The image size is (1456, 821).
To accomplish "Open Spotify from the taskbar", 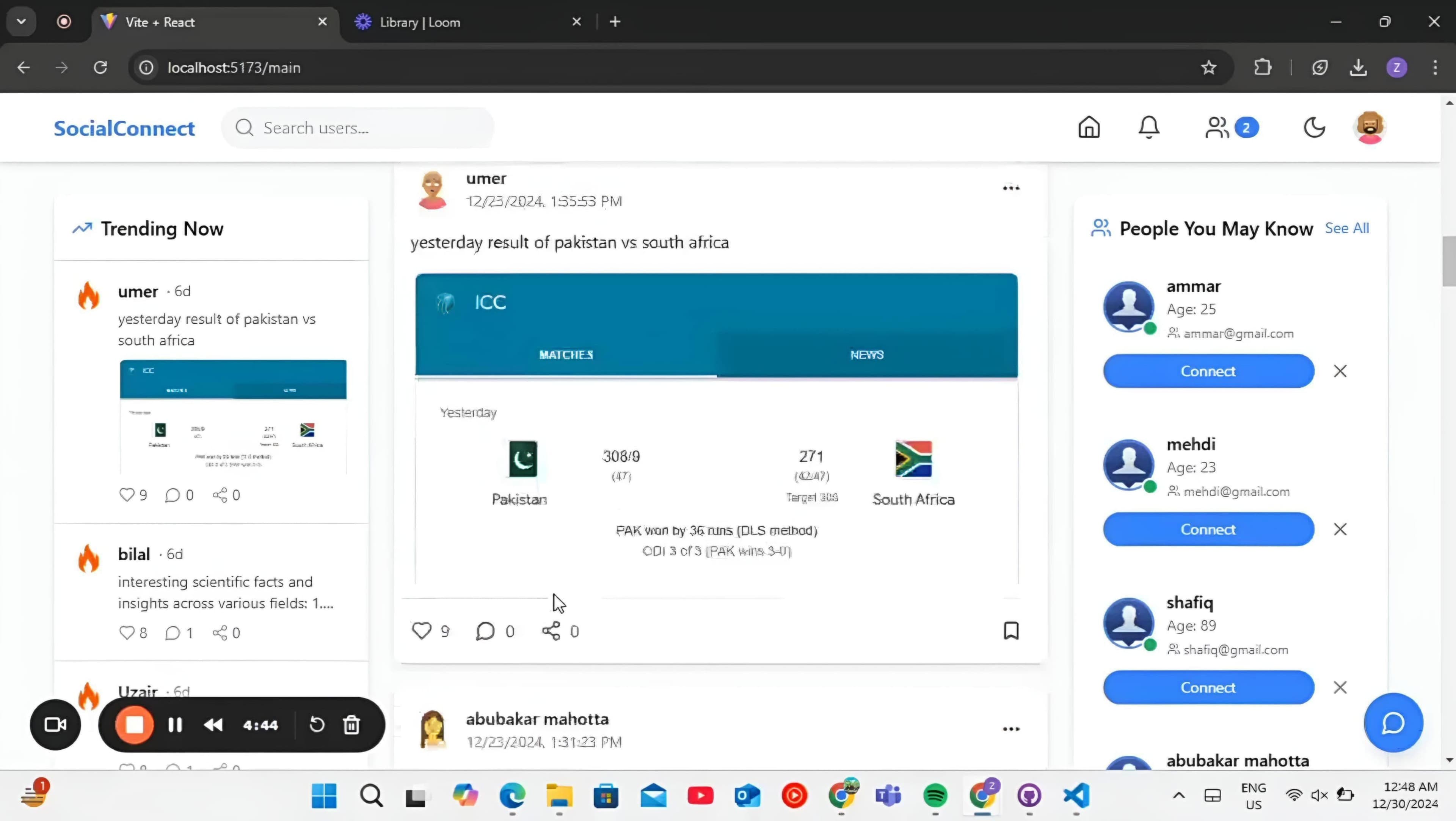I will pyautogui.click(x=935, y=796).
